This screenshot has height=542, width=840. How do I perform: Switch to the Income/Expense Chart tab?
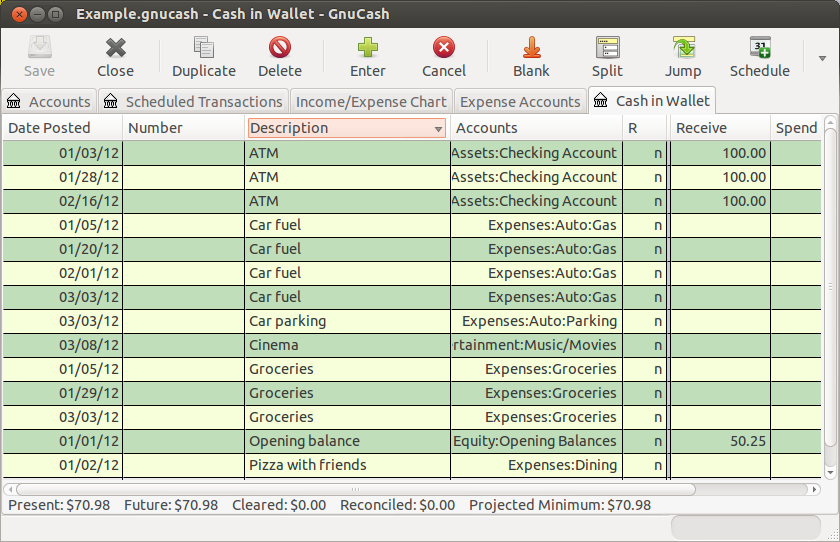pos(371,101)
